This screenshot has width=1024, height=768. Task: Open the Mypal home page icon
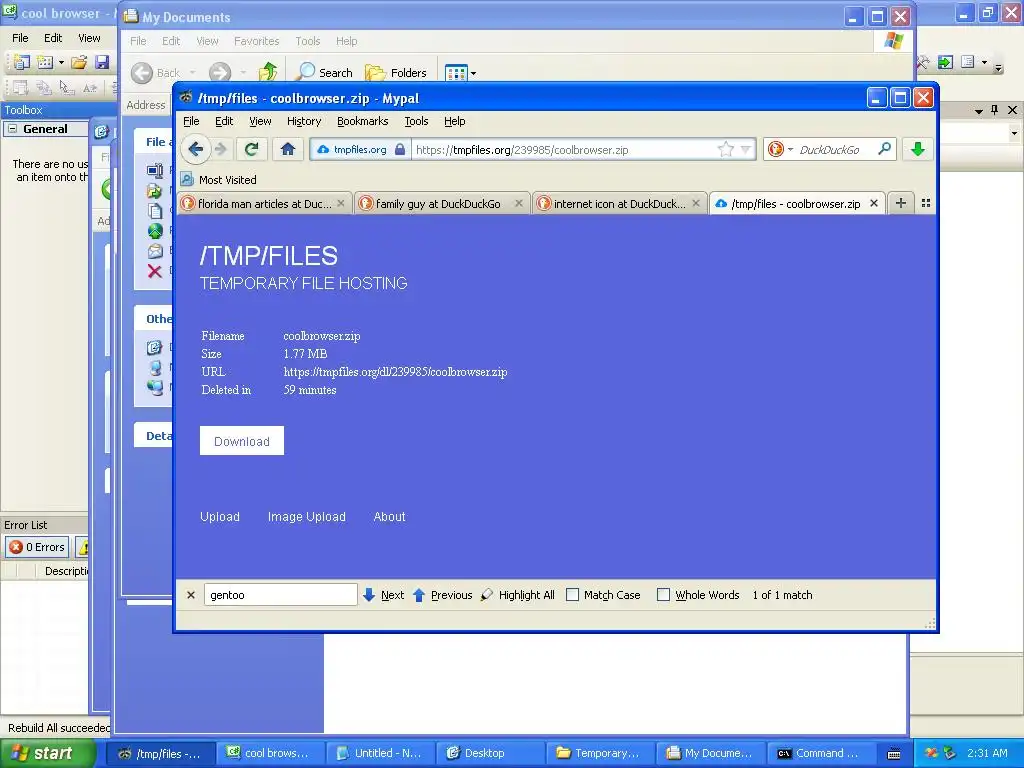(x=287, y=150)
